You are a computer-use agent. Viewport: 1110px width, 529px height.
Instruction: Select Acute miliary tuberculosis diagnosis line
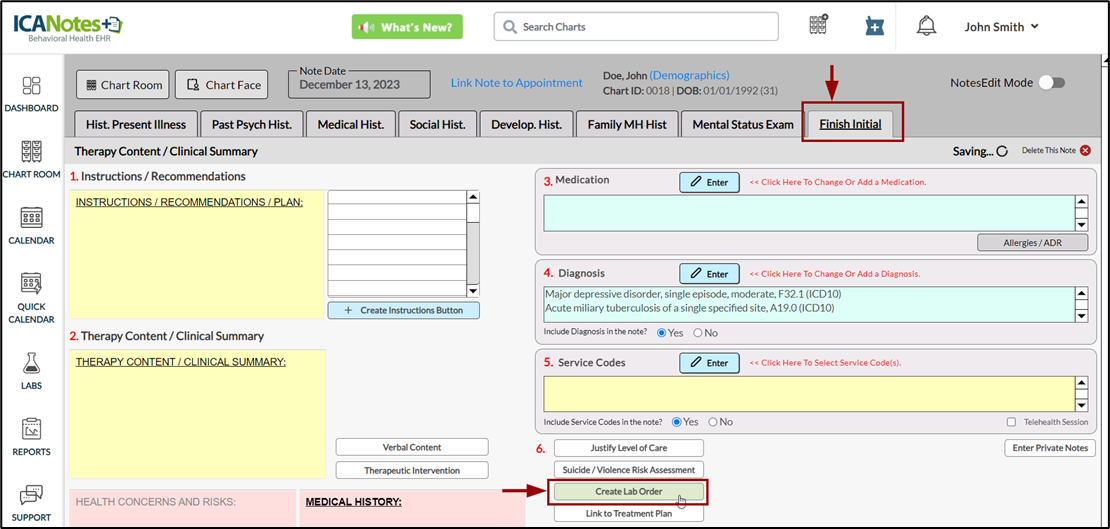[x=690, y=308]
